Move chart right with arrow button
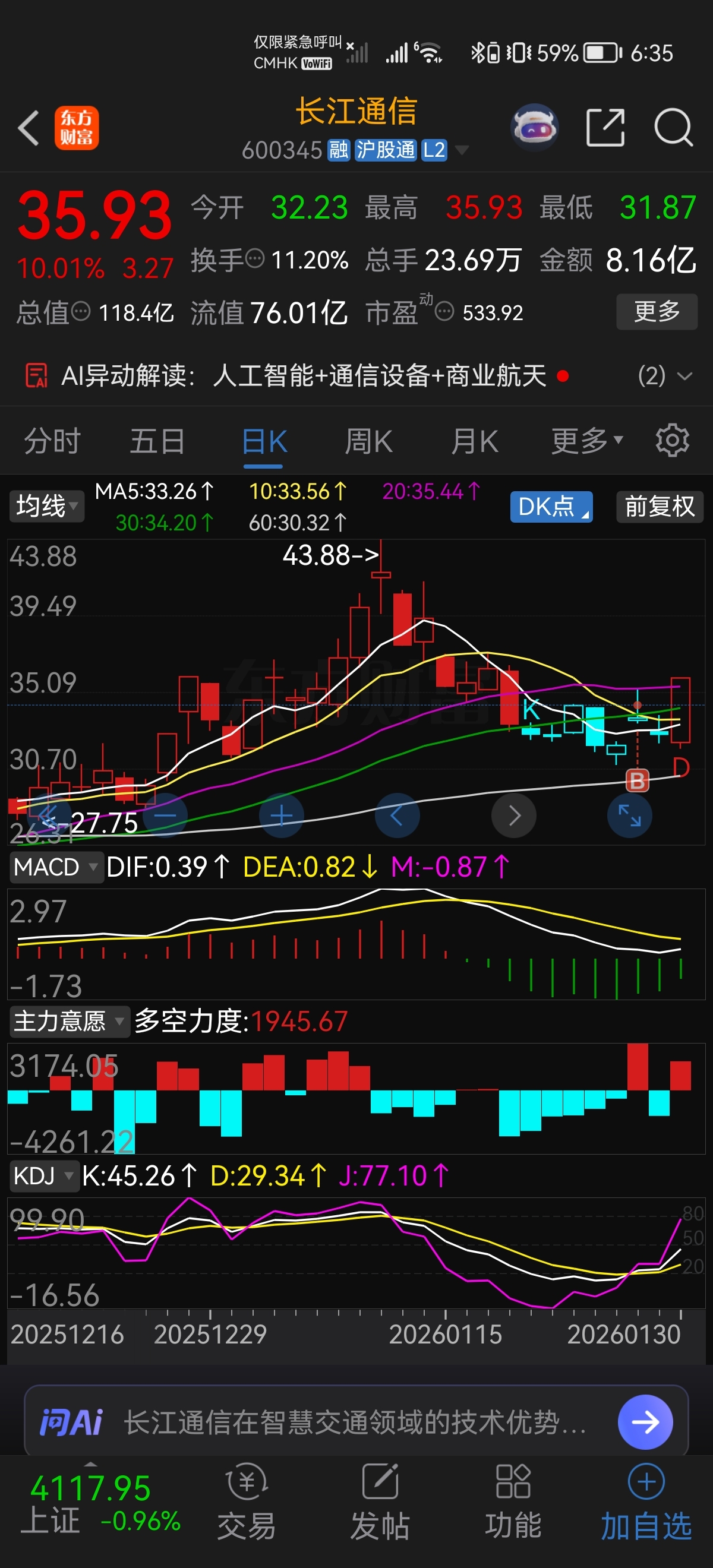Viewport: 713px width, 1568px height. pyautogui.click(x=514, y=815)
